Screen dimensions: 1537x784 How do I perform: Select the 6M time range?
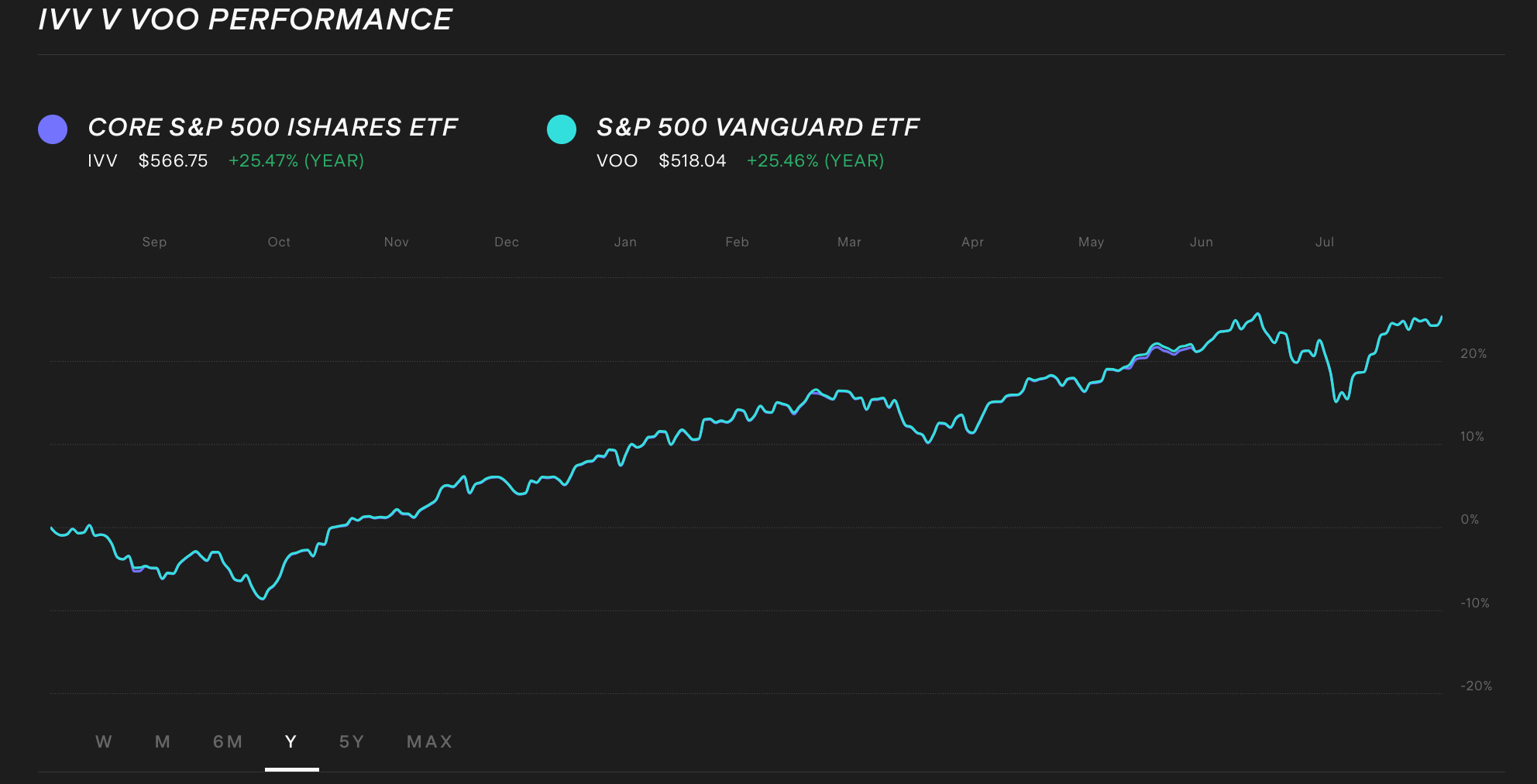pos(228,741)
